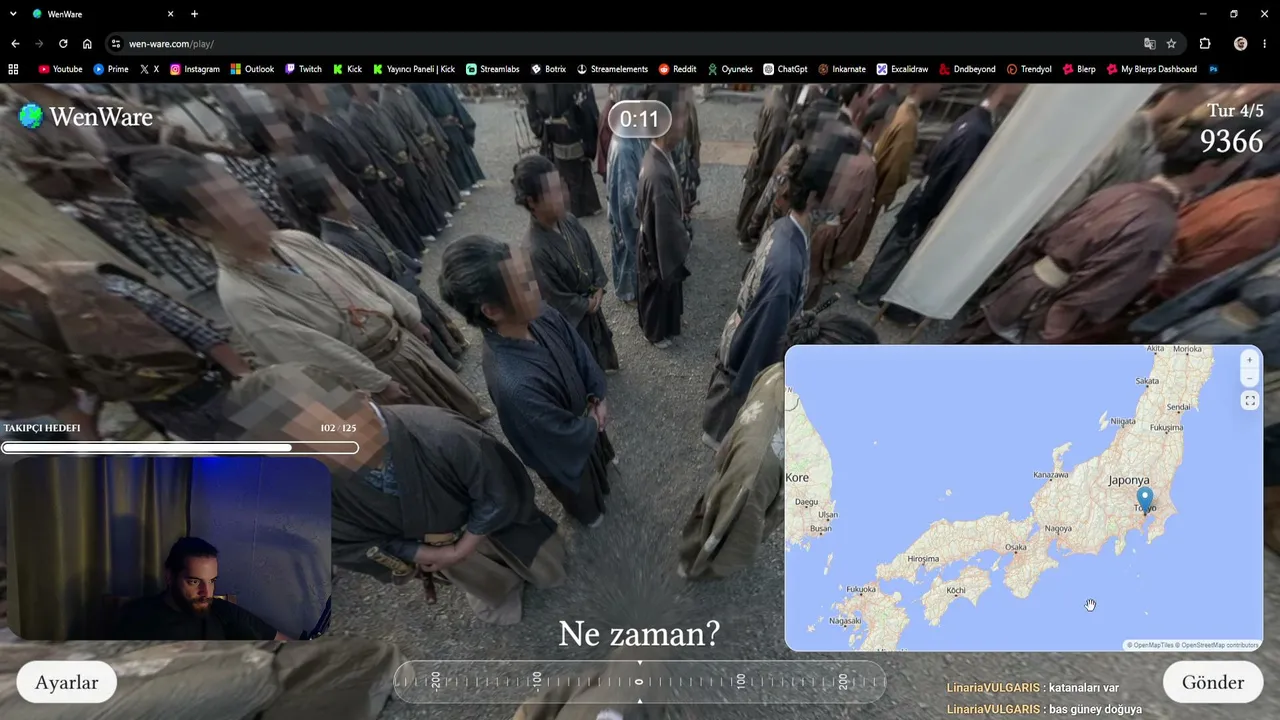Open the Blerp bookmark

coord(1079,69)
